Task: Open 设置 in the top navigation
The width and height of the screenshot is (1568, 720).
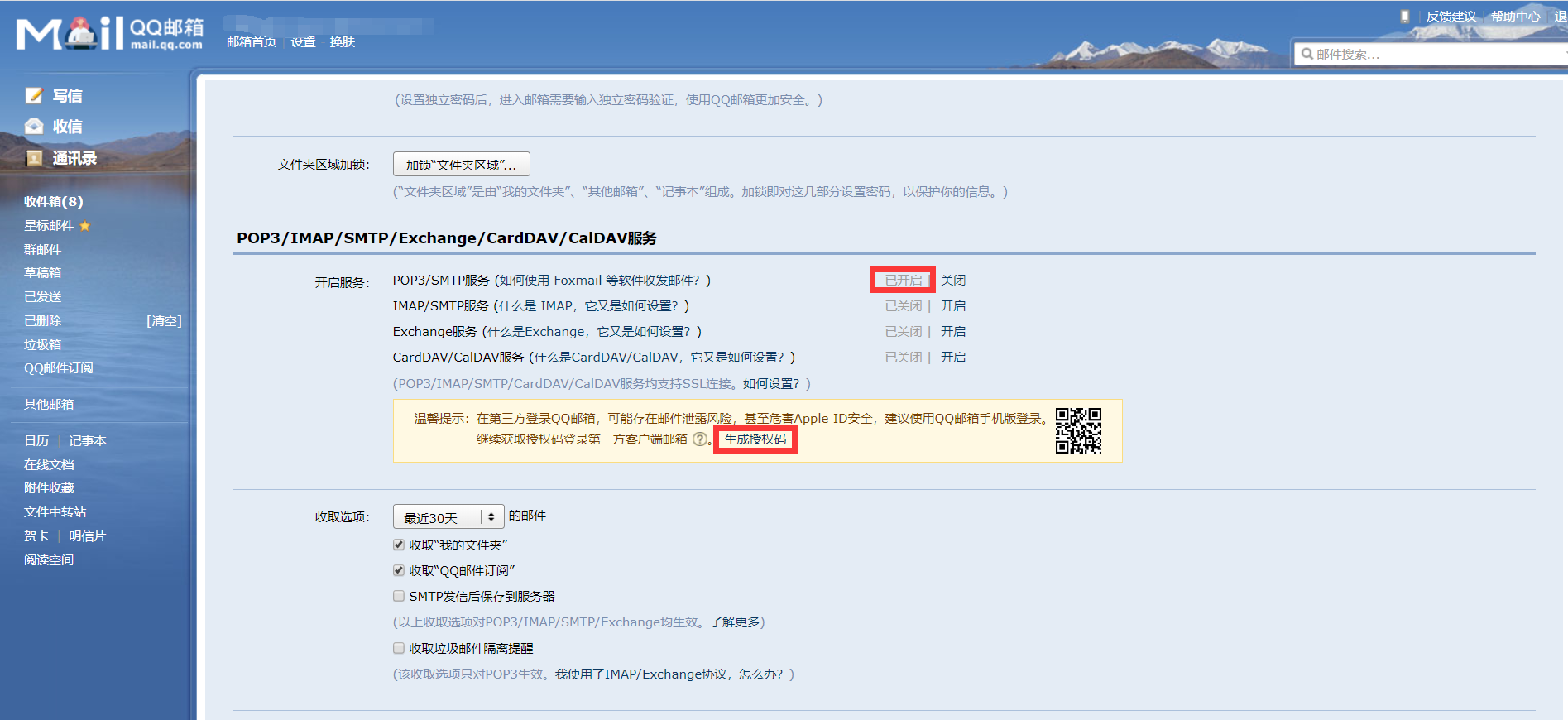Action: (x=304, y=42)
